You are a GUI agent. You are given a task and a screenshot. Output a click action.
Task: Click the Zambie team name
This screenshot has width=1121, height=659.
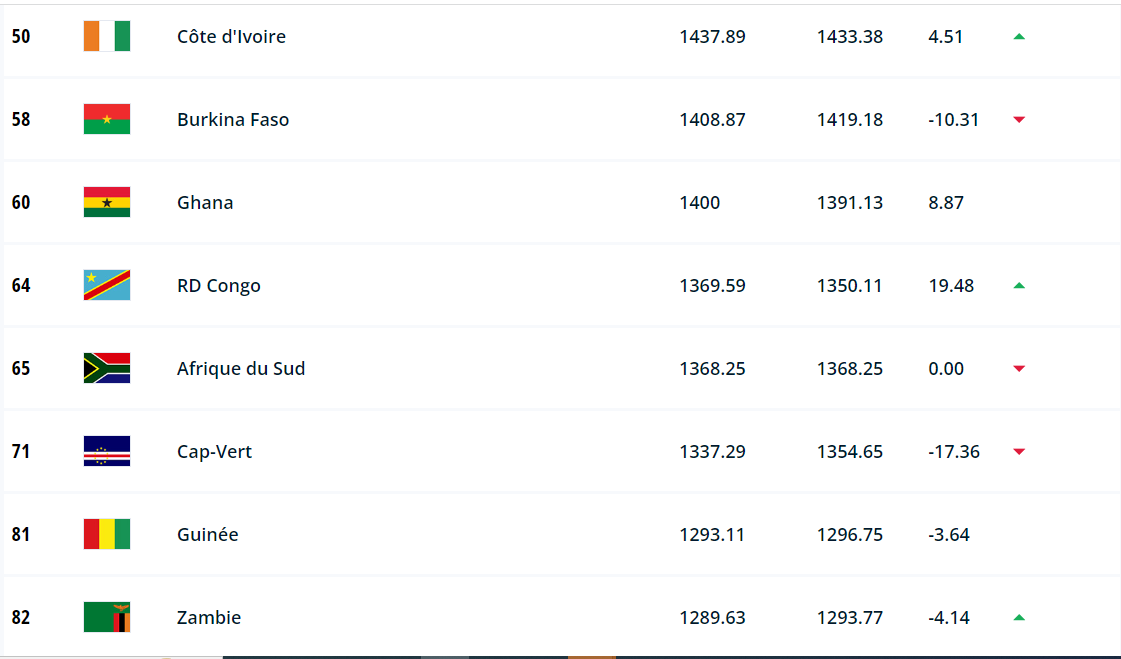(209, 617)
